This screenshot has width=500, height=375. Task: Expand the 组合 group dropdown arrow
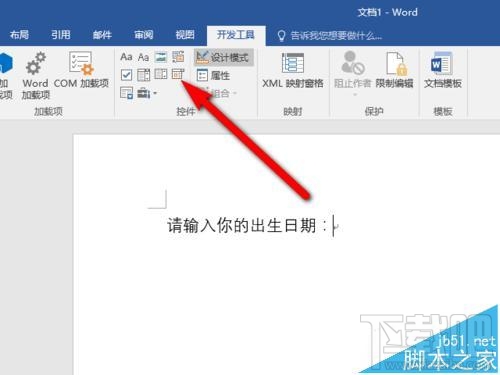click(x=235, y=93)
